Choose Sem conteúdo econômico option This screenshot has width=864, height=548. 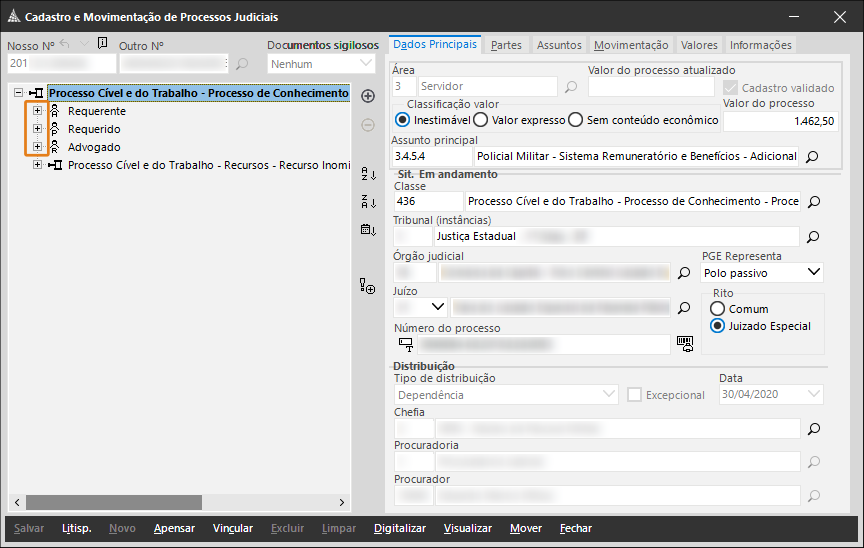coord(575,120)
